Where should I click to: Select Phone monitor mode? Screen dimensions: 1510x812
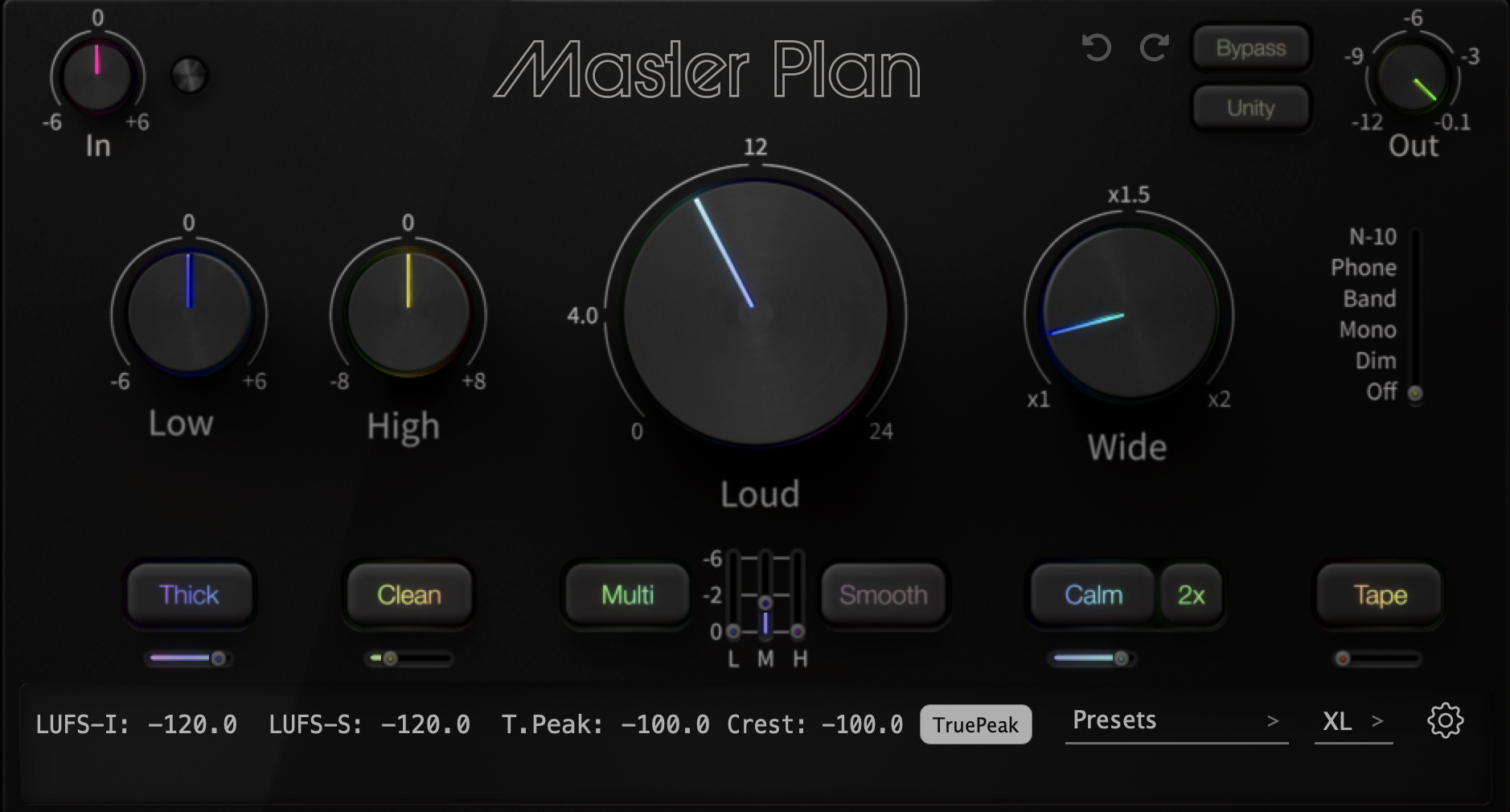(x=1364, y=268)
